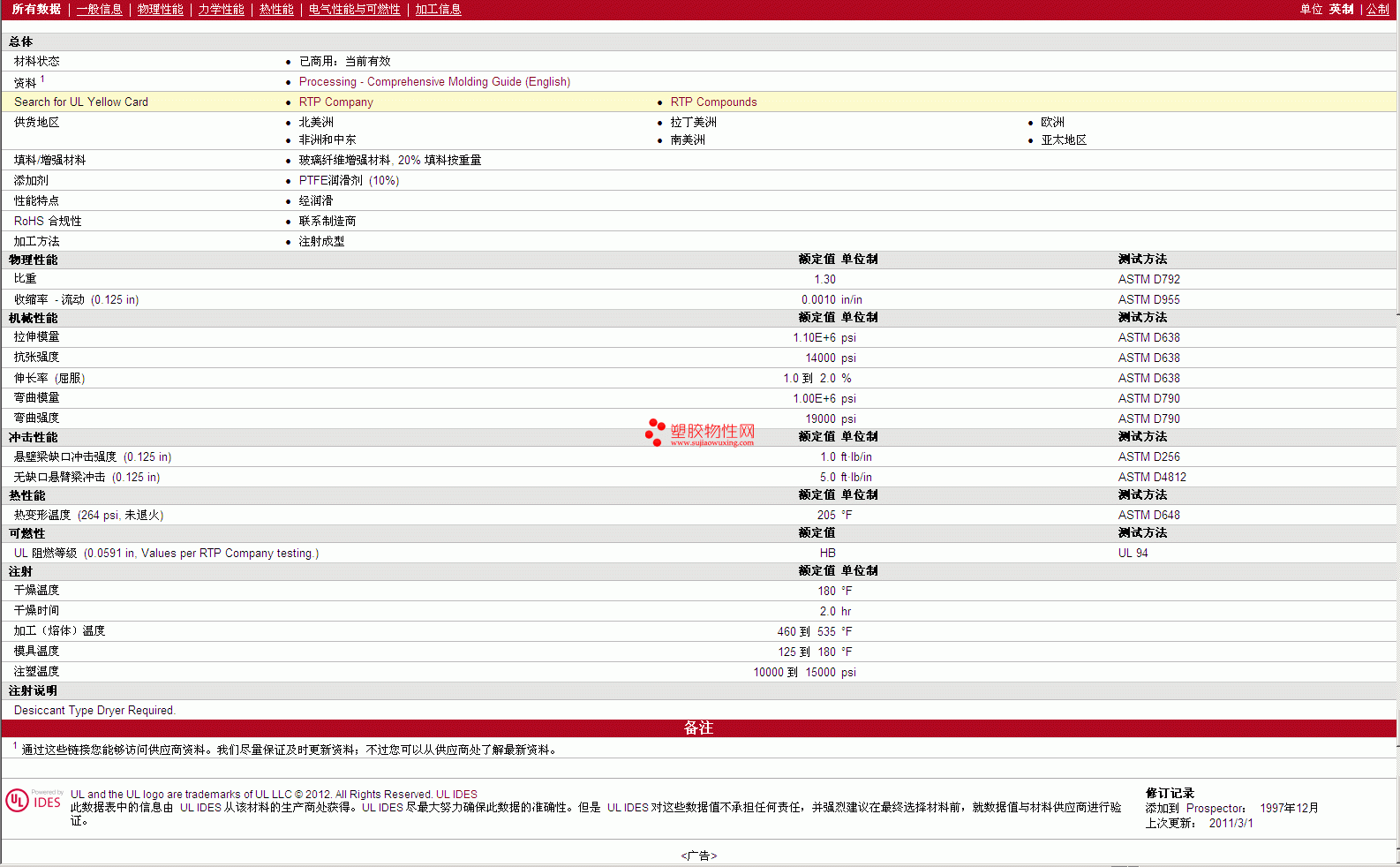Viewport: 1400px width, 867px height.
Task: Click the 北美洲 availability region
Action: tap(316, 122)
